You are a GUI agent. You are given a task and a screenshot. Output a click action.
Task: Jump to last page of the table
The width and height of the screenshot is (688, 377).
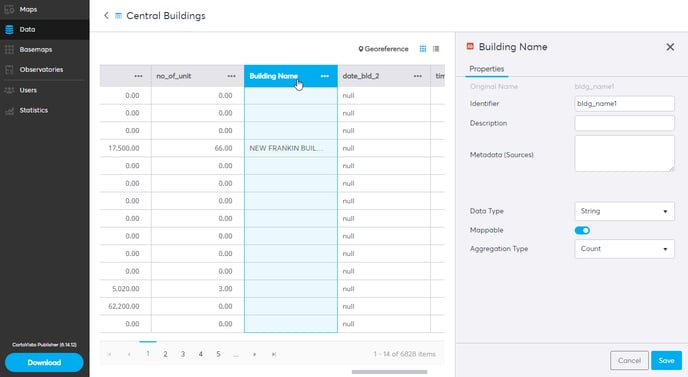[x=274, y=354]
